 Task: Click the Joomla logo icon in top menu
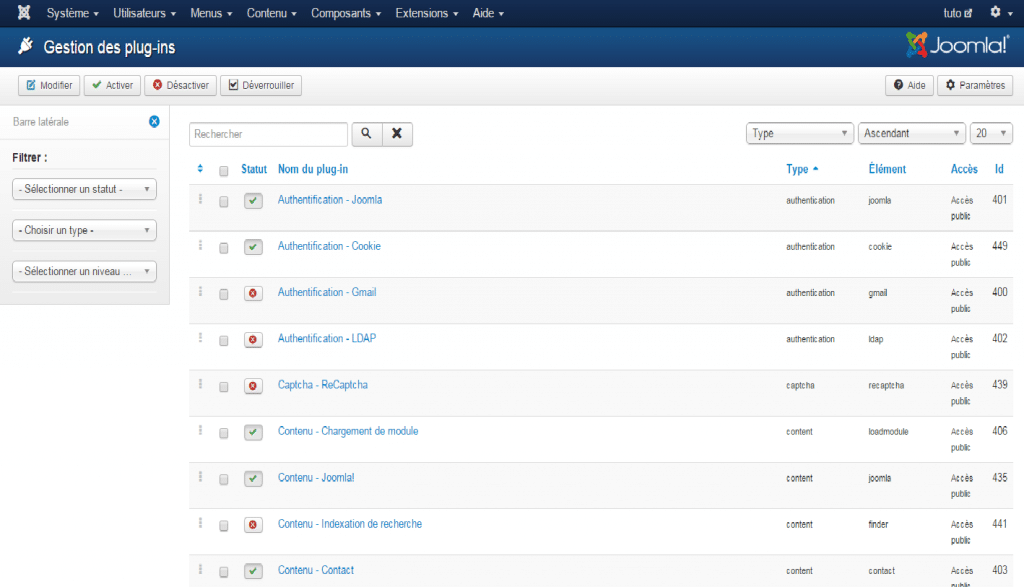24,13
